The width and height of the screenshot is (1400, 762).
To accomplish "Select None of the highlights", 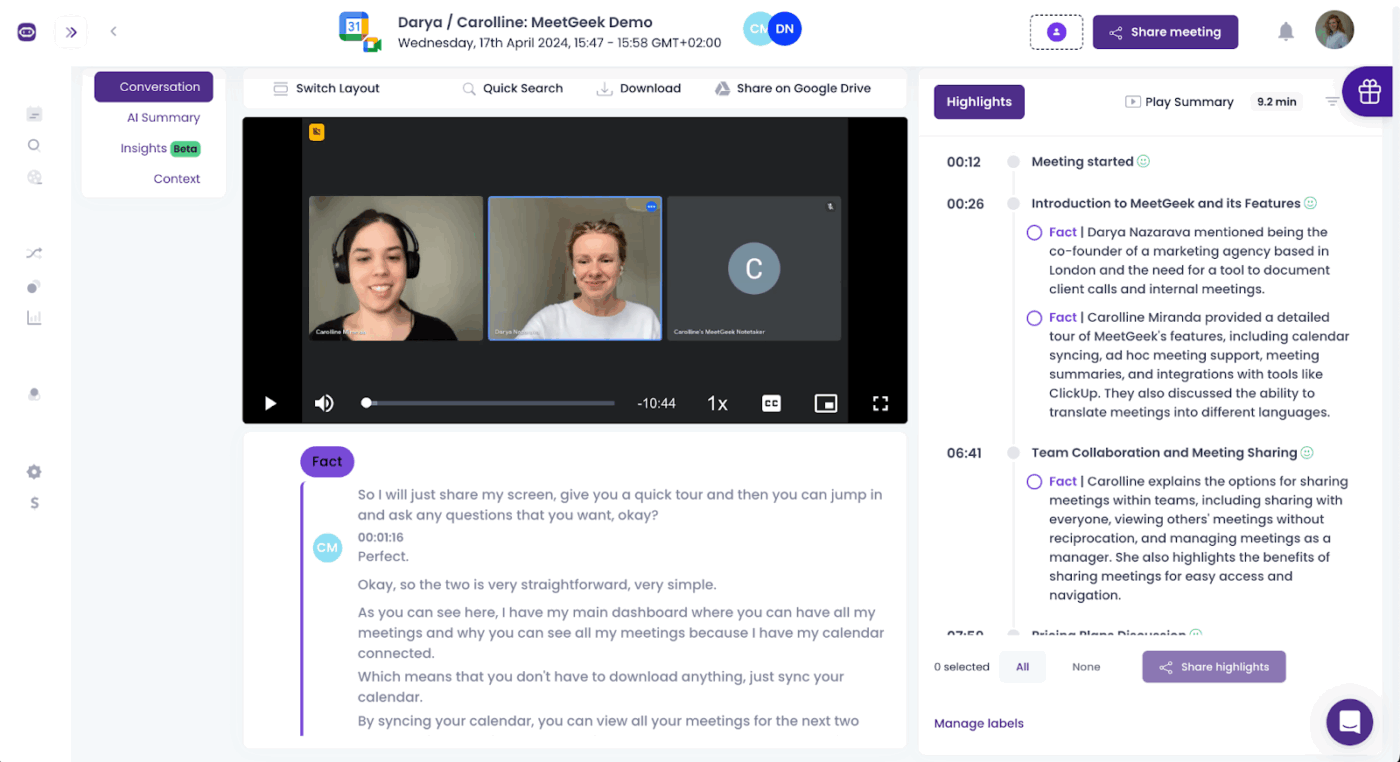I will (1086, 667).
